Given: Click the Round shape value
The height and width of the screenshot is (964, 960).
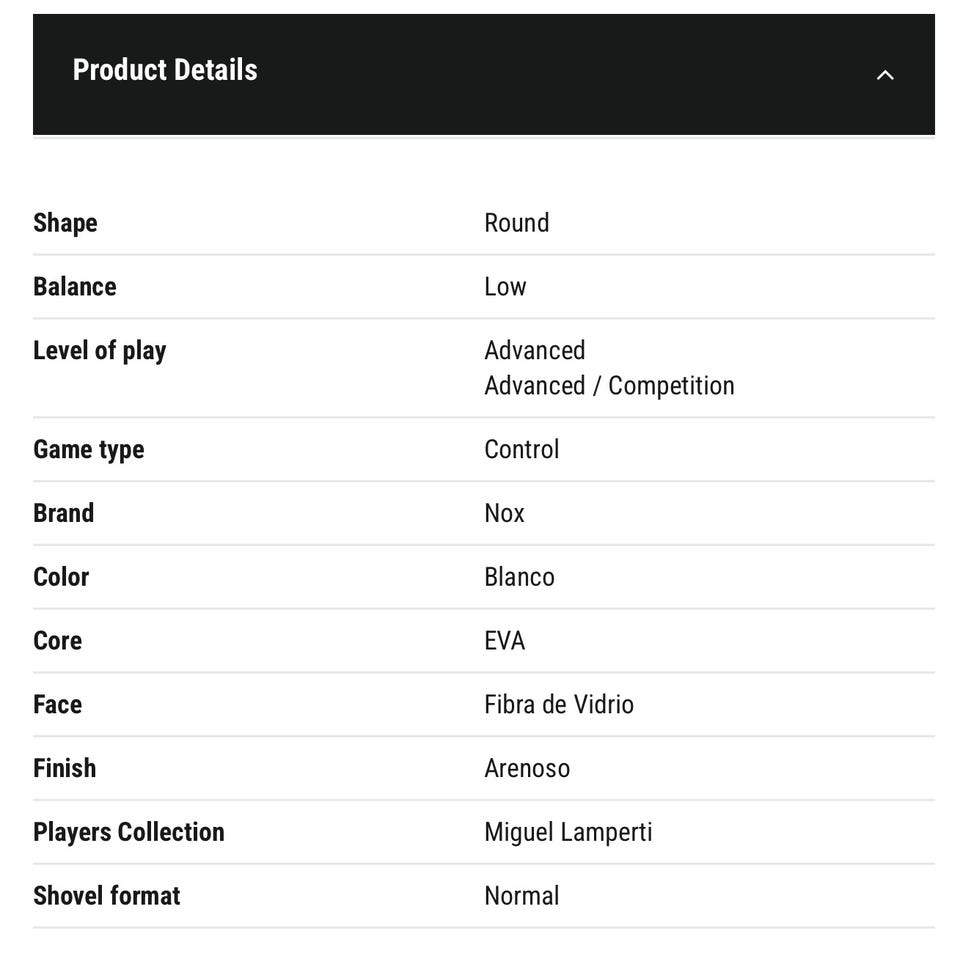Looking at the screenshot, I should tap(516, 222).
